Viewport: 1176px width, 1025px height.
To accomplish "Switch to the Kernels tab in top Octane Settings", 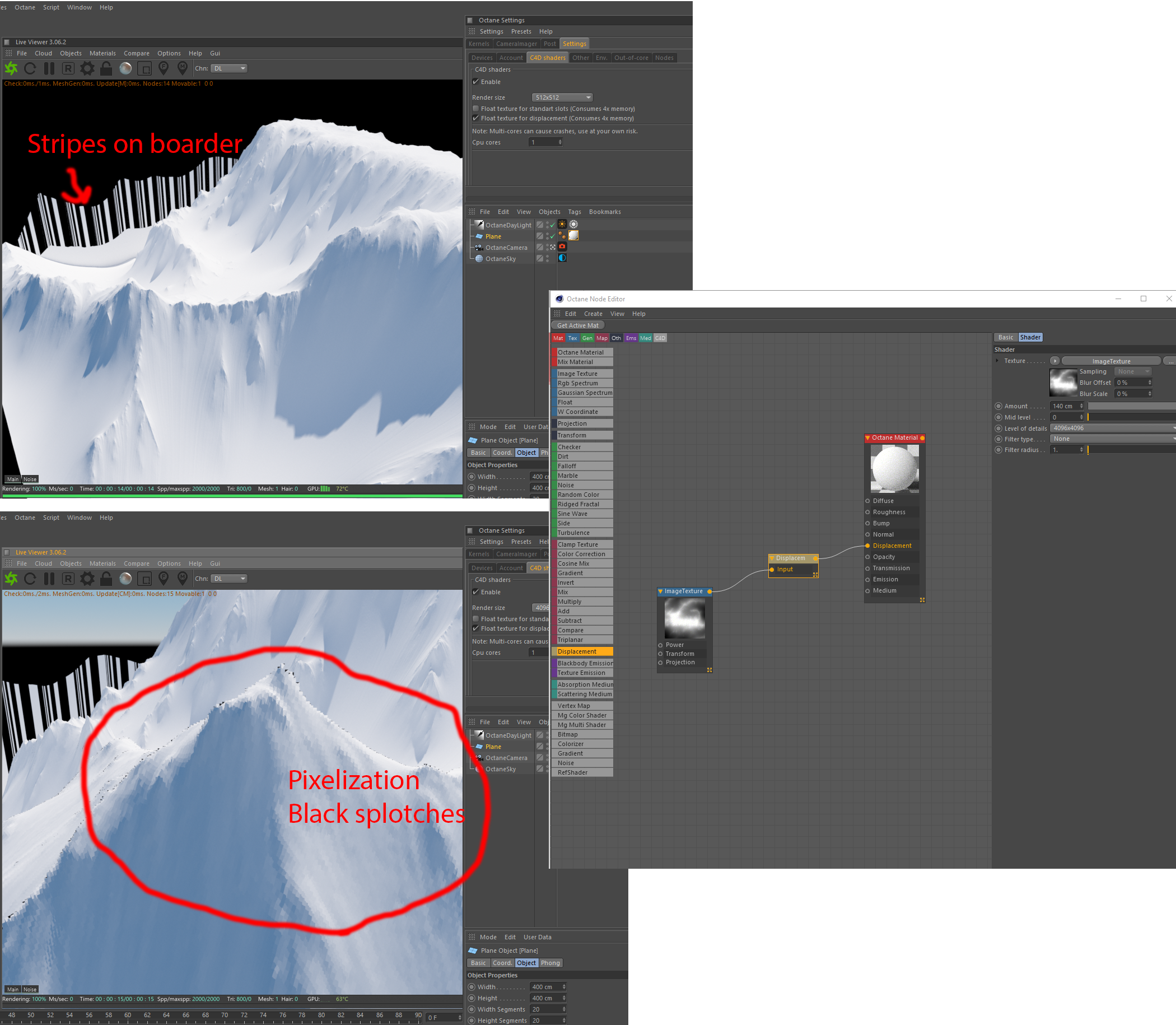I will (479, 44).
